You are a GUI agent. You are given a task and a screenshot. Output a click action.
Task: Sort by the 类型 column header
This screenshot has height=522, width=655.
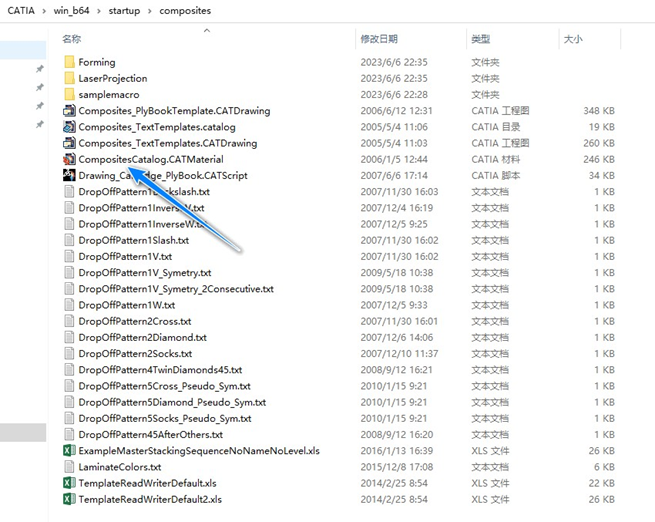point(480,39)
